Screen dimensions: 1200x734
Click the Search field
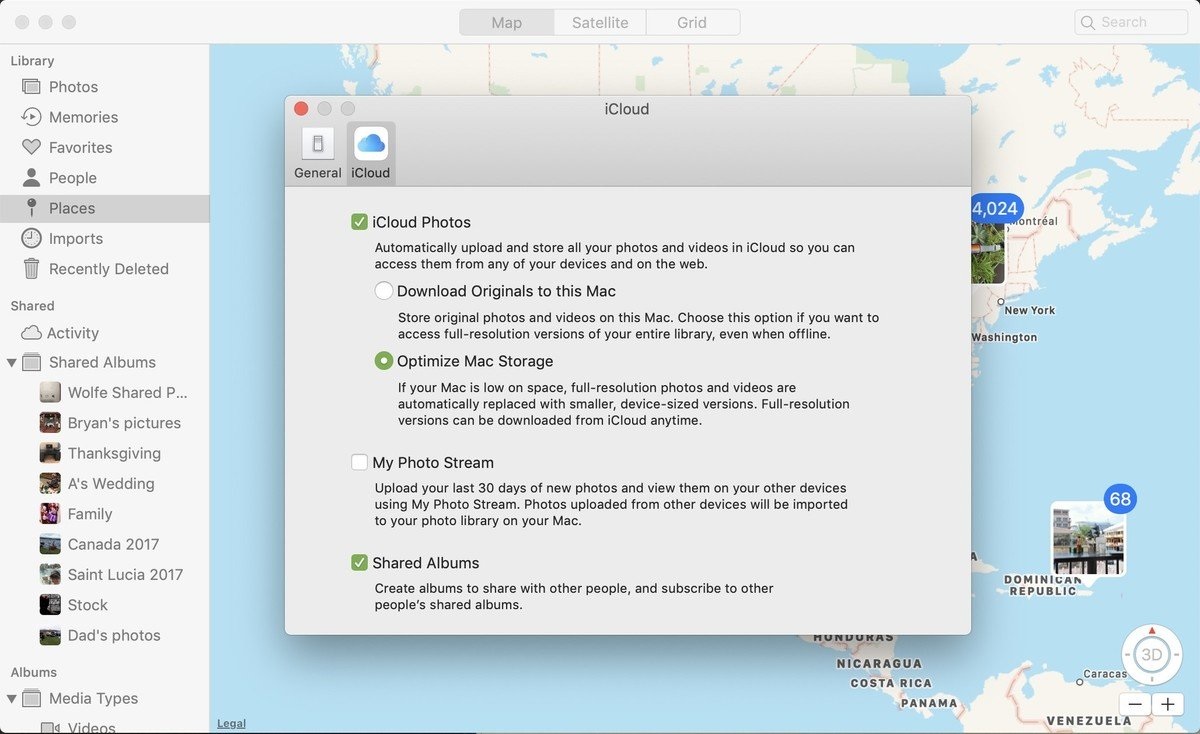[1131, 22]
